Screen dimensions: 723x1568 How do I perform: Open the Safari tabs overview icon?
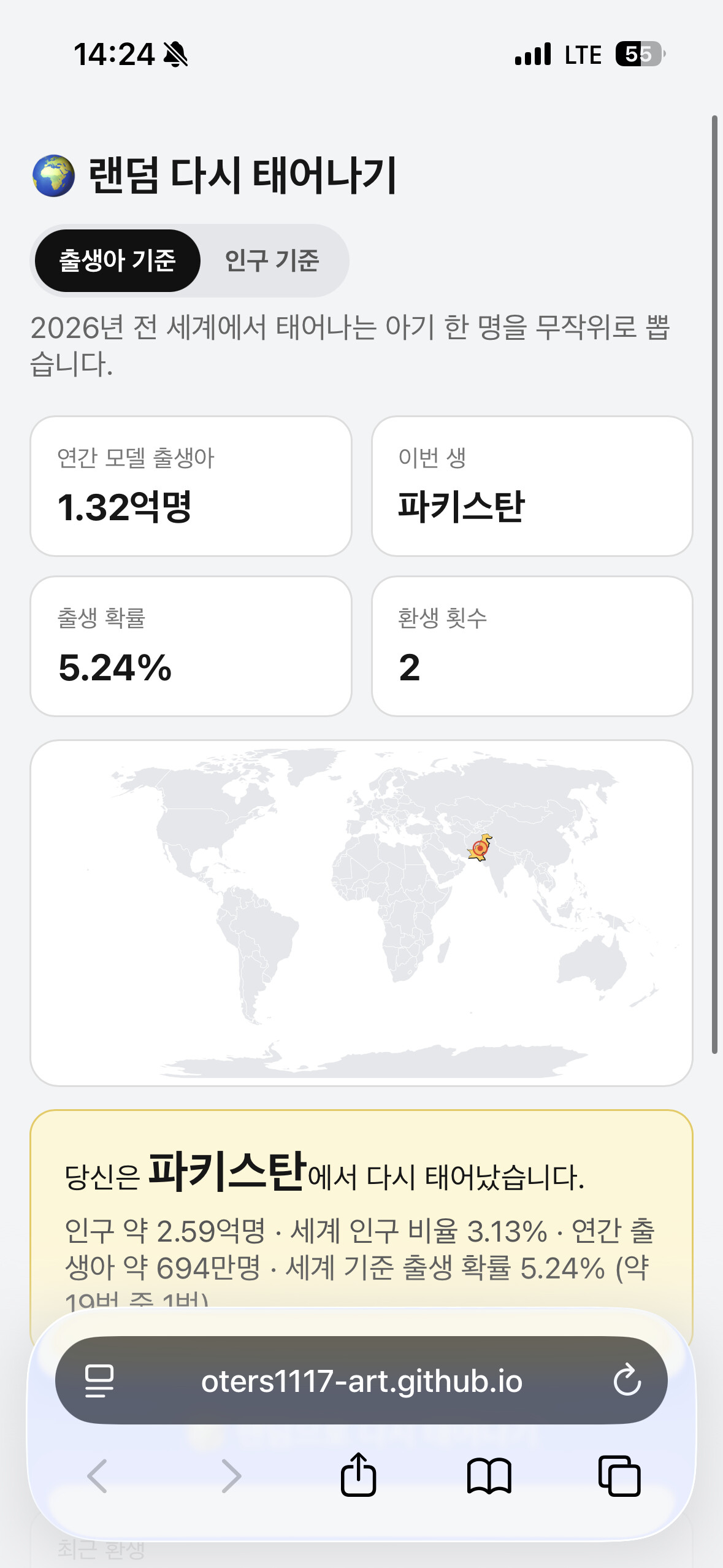(x=619, y=1475)
